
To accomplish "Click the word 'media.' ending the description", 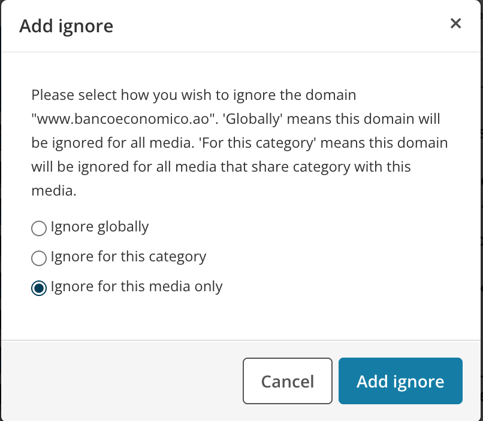I will point(54,191).
